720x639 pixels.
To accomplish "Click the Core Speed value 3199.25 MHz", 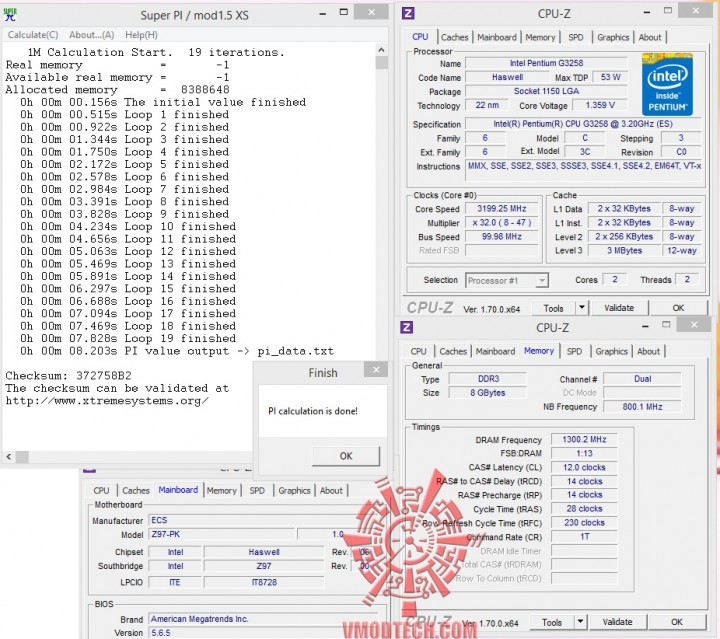I will click(x=501, y=208).
